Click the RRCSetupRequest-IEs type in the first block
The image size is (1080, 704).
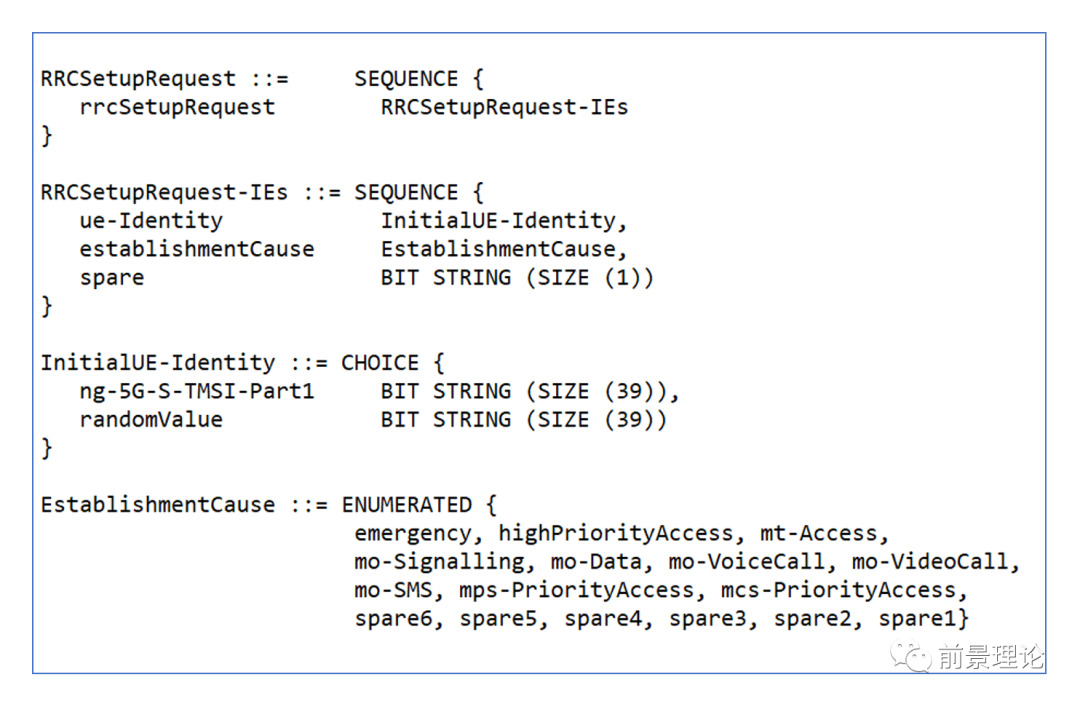tap(504, 107)
